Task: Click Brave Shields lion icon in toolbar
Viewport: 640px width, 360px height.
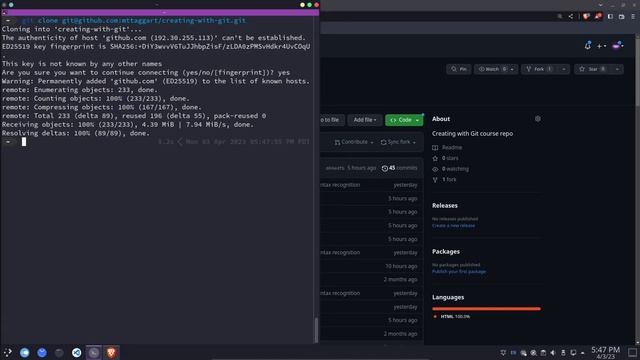Action: (586, 16)
